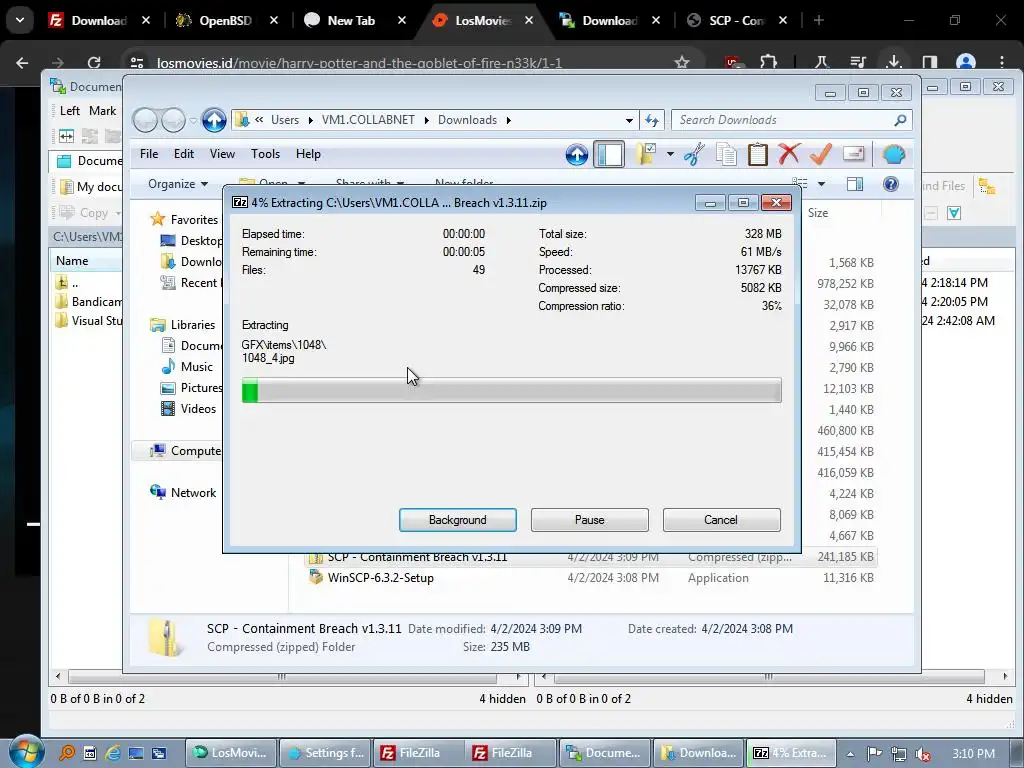Expand folder options toolbar dropdown arrow
Image resolution: width=1024 pixels, height=768 pixels.
point(670,155)
